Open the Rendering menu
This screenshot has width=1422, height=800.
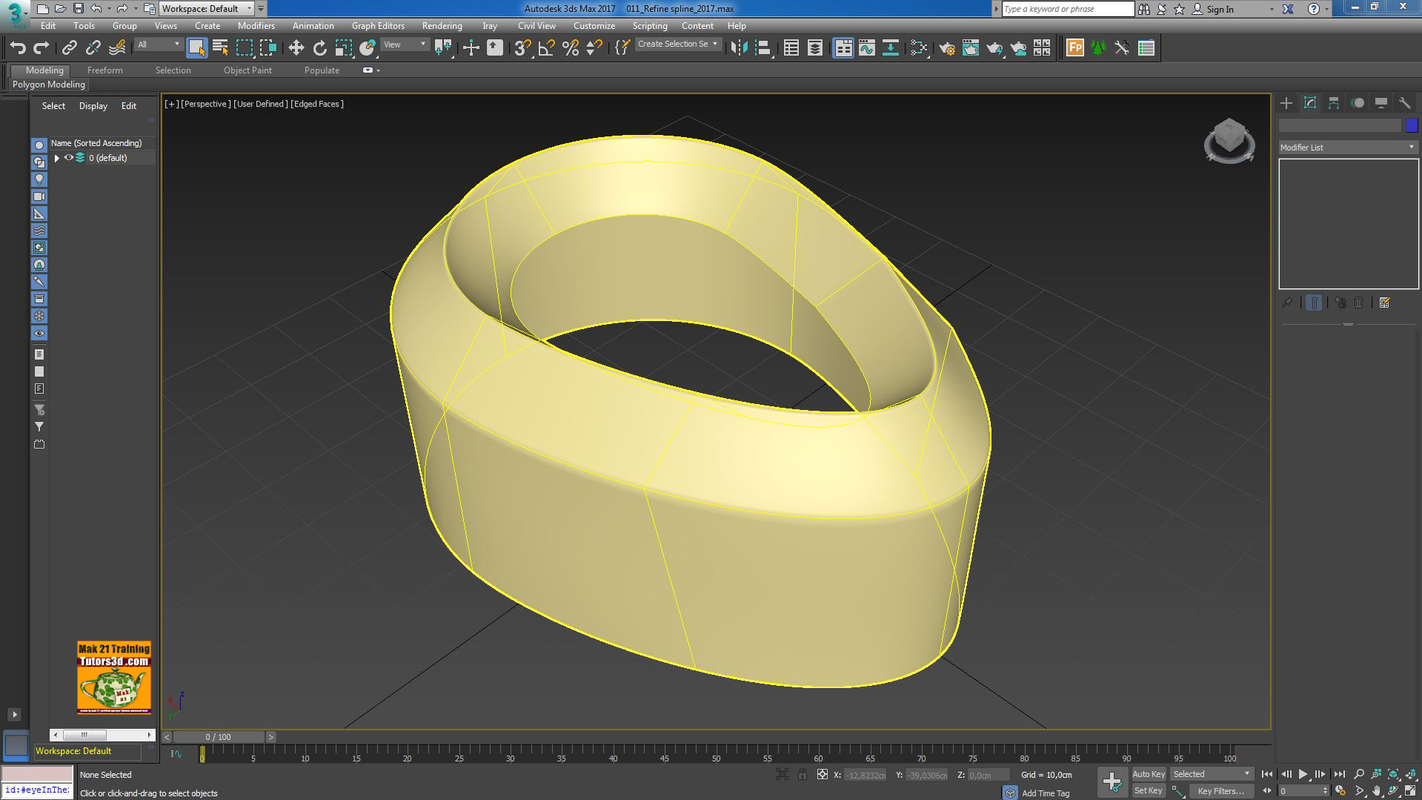(441, 25)
